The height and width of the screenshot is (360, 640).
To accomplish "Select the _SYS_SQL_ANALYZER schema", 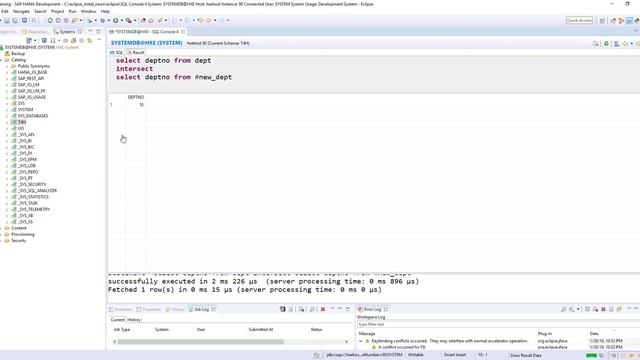I will [38, 191].
